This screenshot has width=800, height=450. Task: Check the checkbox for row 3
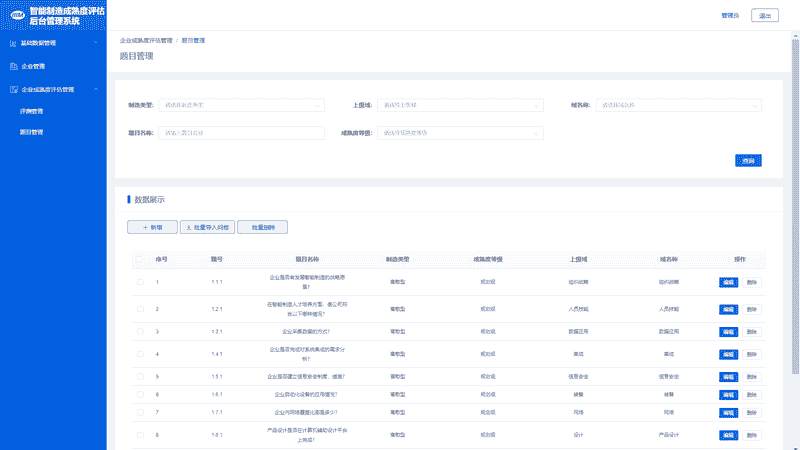coord(140,332)
